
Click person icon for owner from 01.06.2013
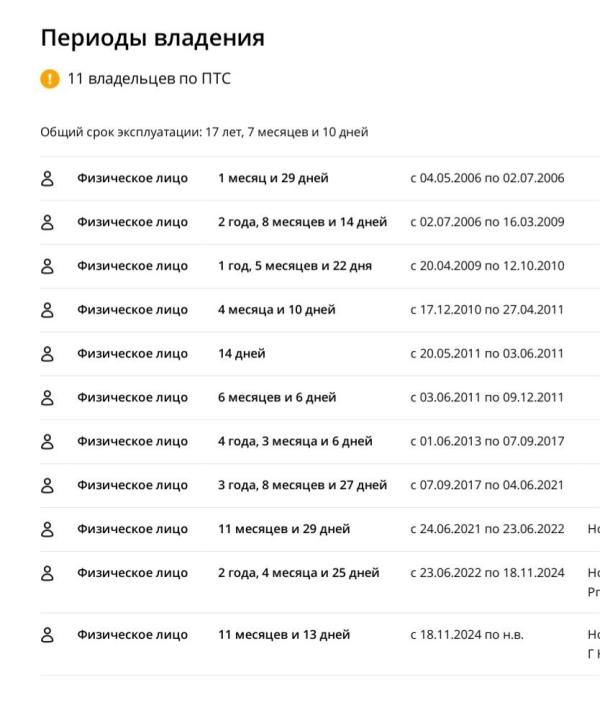click(x=46, y=441)
